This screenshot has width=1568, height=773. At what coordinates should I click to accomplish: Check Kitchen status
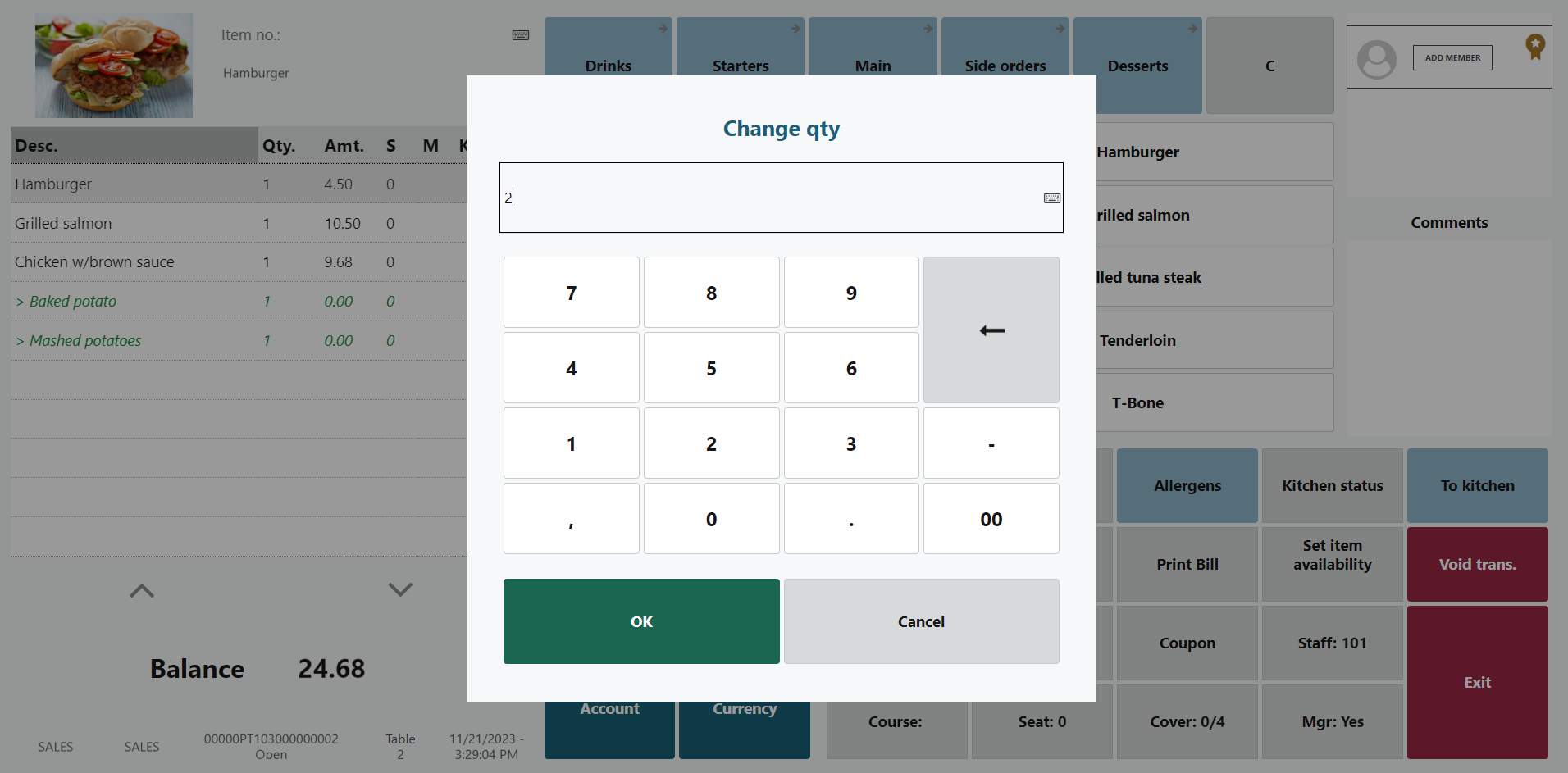click(x=1333, y=485)
